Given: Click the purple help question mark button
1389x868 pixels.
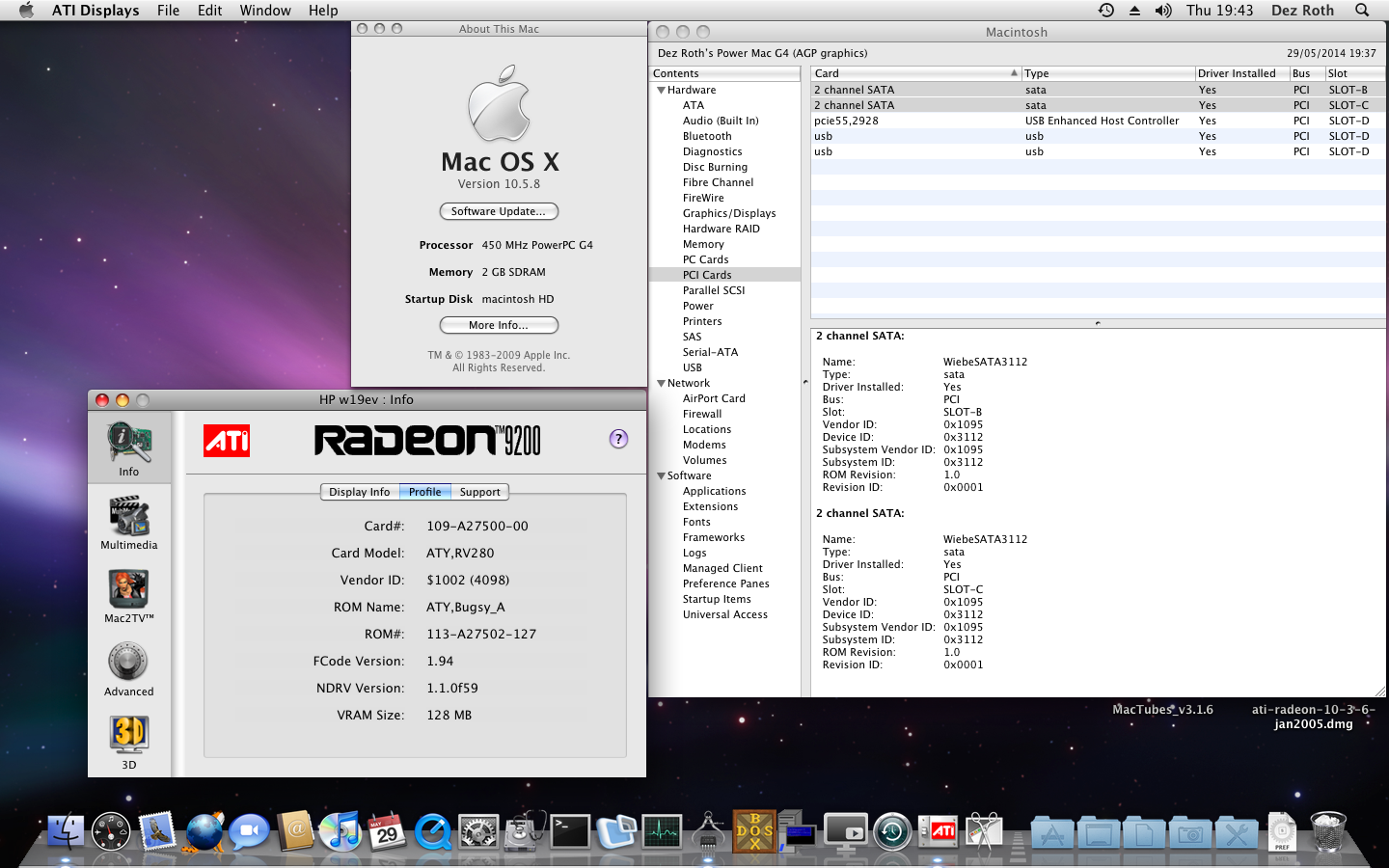Looking at the screenshot, I should click(618, 439).
